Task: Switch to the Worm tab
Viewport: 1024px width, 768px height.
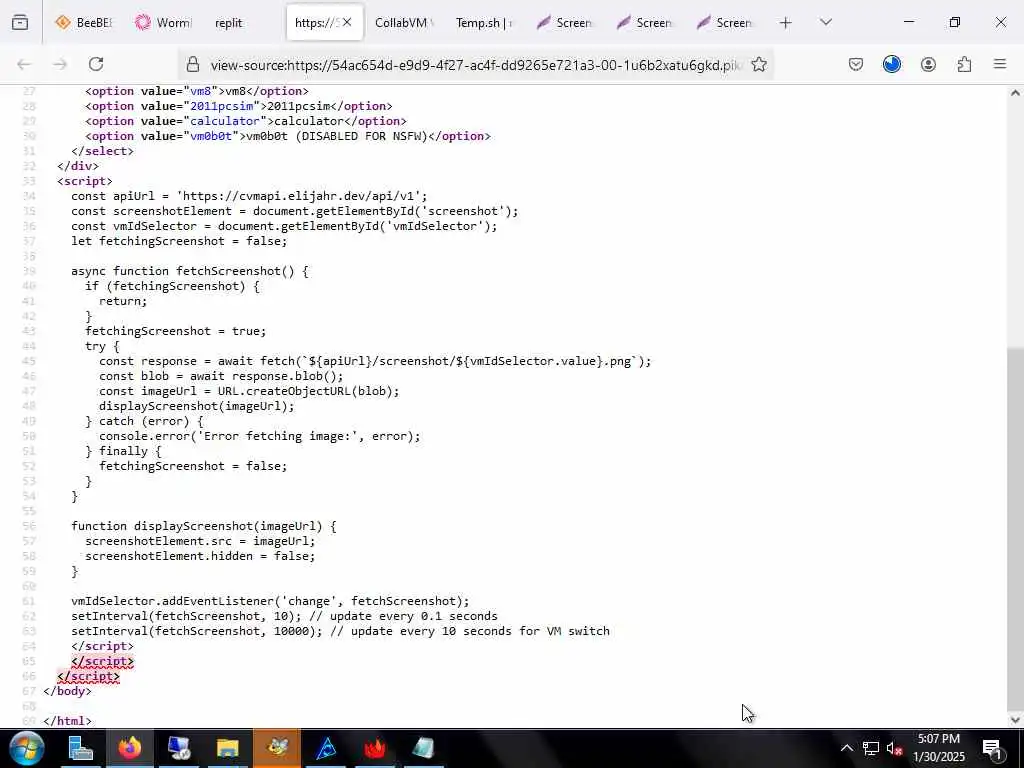Action: click(163, 23)
